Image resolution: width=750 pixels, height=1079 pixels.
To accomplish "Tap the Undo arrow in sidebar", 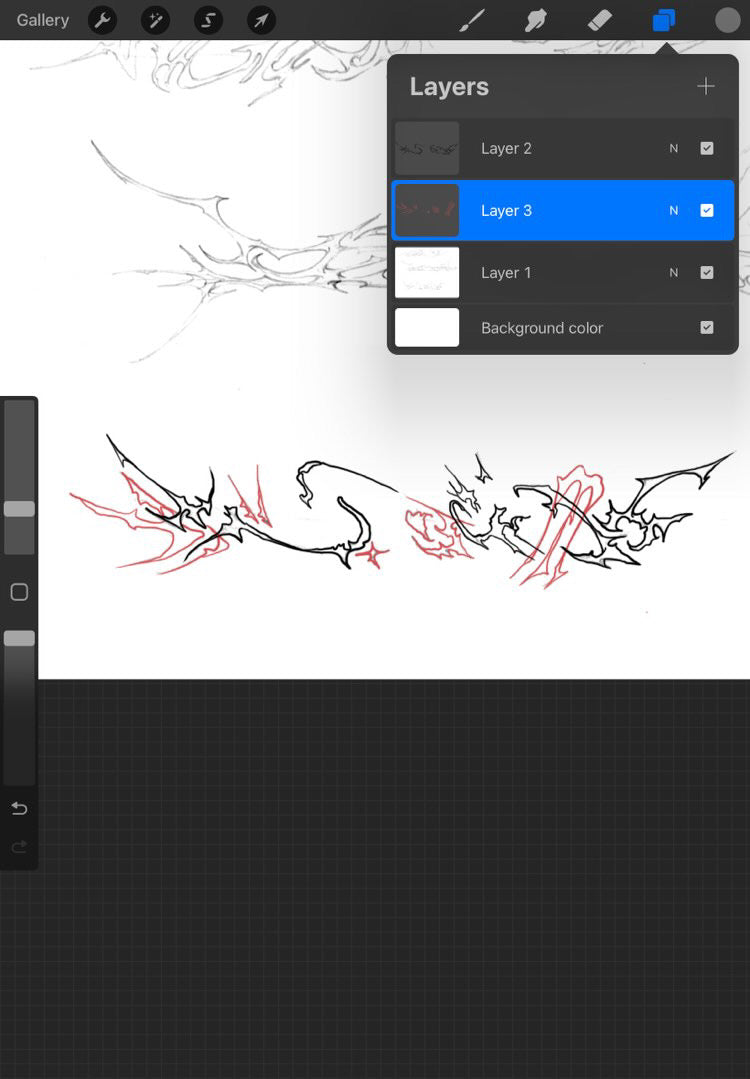I will [19, 808].
